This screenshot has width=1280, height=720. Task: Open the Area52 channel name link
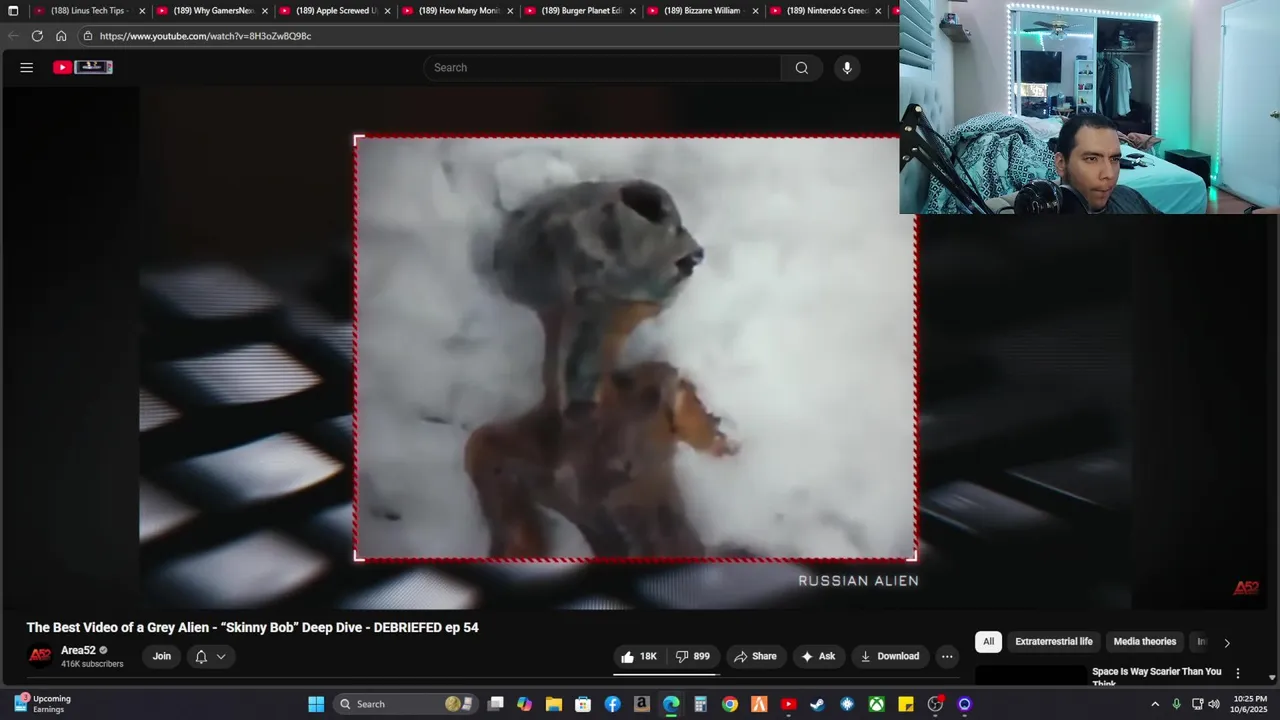tap(78, 650)
